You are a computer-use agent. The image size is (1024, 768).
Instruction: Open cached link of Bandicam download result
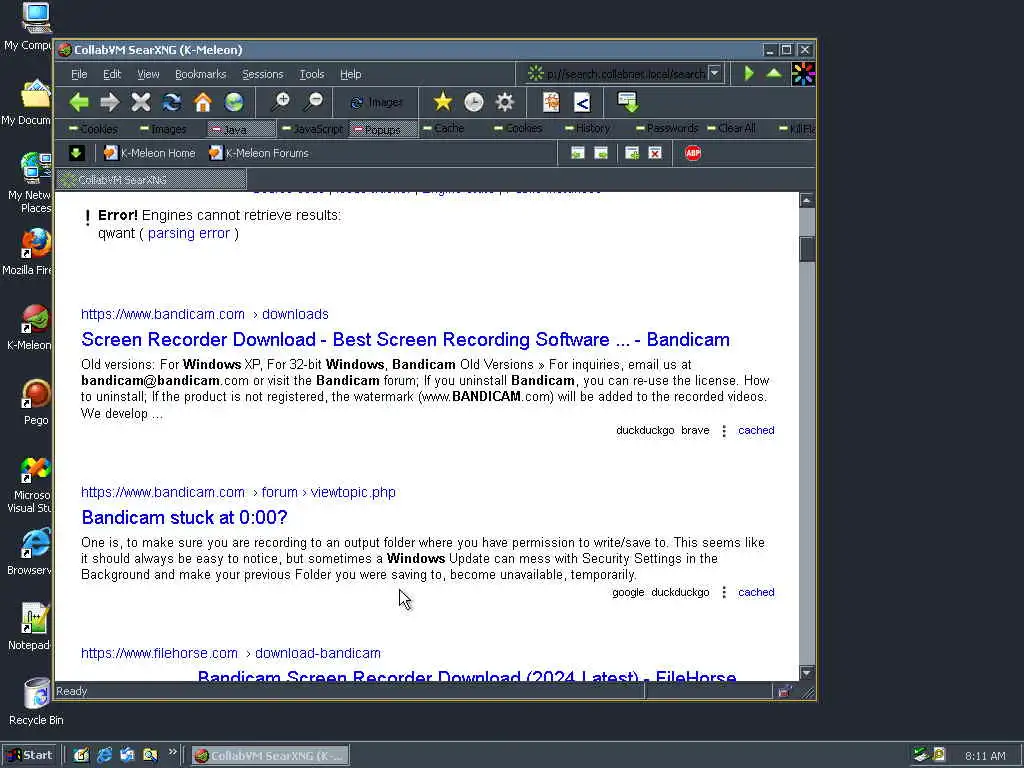click(x=756, y=430)
